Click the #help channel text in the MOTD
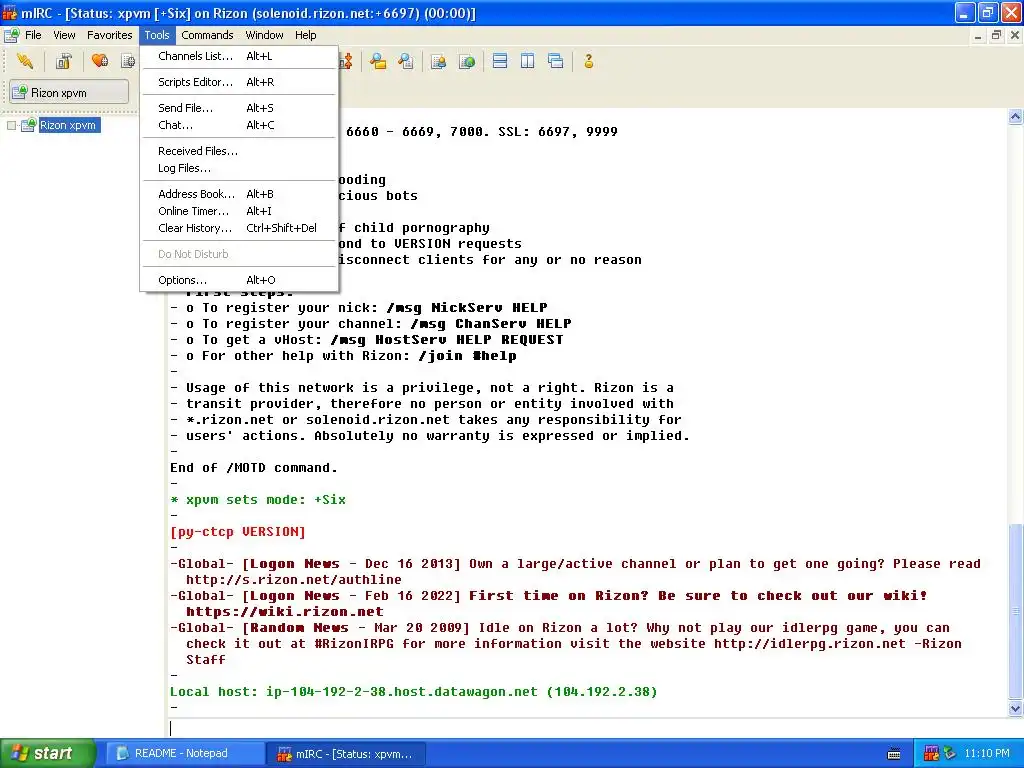Viewport: 1024px width, 768px height. pyautogui.click(x=494, y=356)
